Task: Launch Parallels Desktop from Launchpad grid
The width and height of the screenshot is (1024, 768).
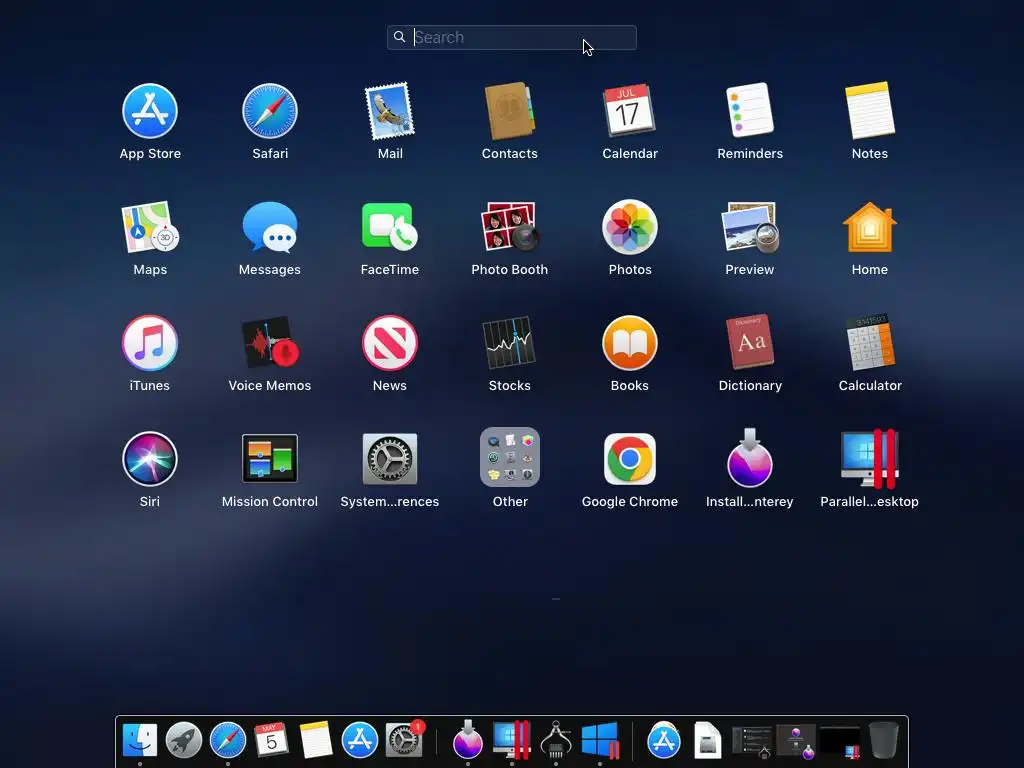Action: 870,458
